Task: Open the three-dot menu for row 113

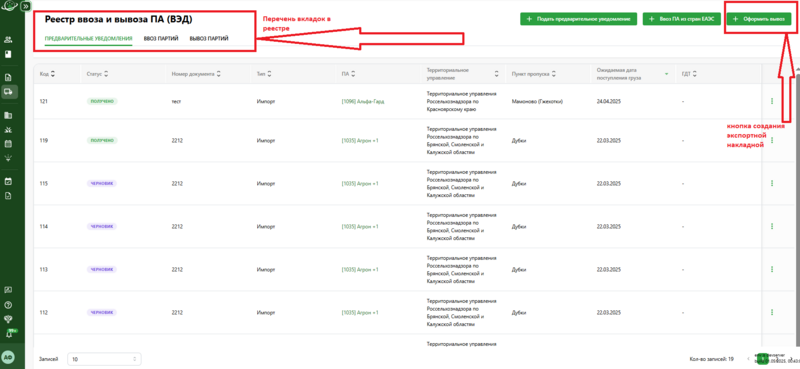Action: tap(771, 269)
